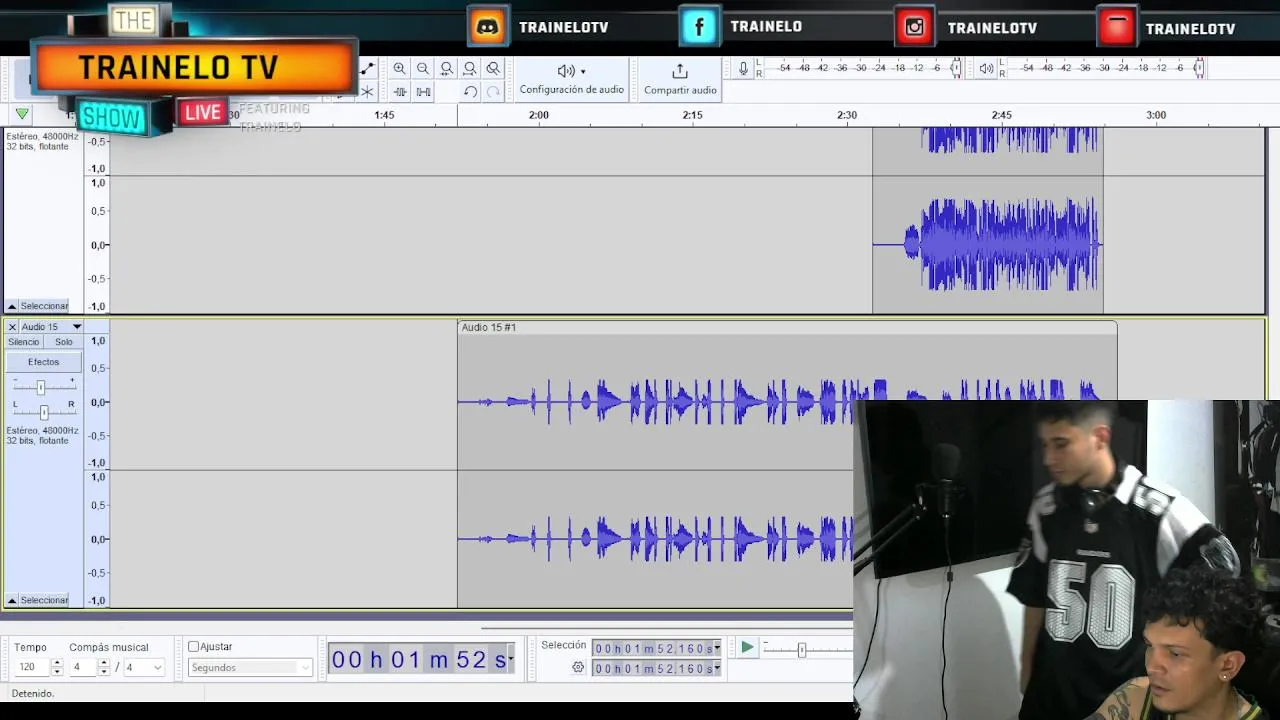Undo the last action
Screen dimensions: 1280x720
click(470, 92)
